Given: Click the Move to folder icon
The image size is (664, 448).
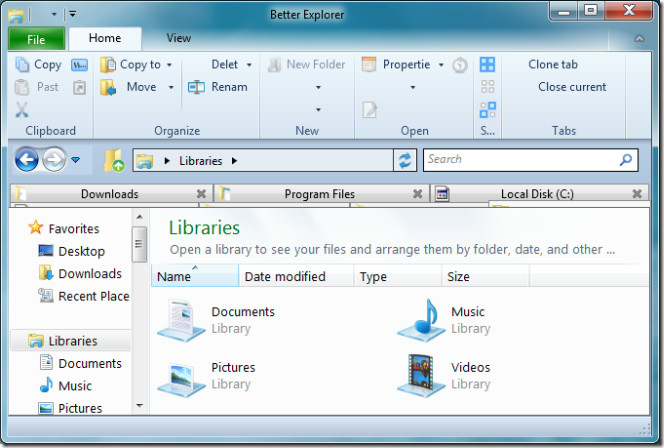Looking at the screenshot, I should (108, 87).
